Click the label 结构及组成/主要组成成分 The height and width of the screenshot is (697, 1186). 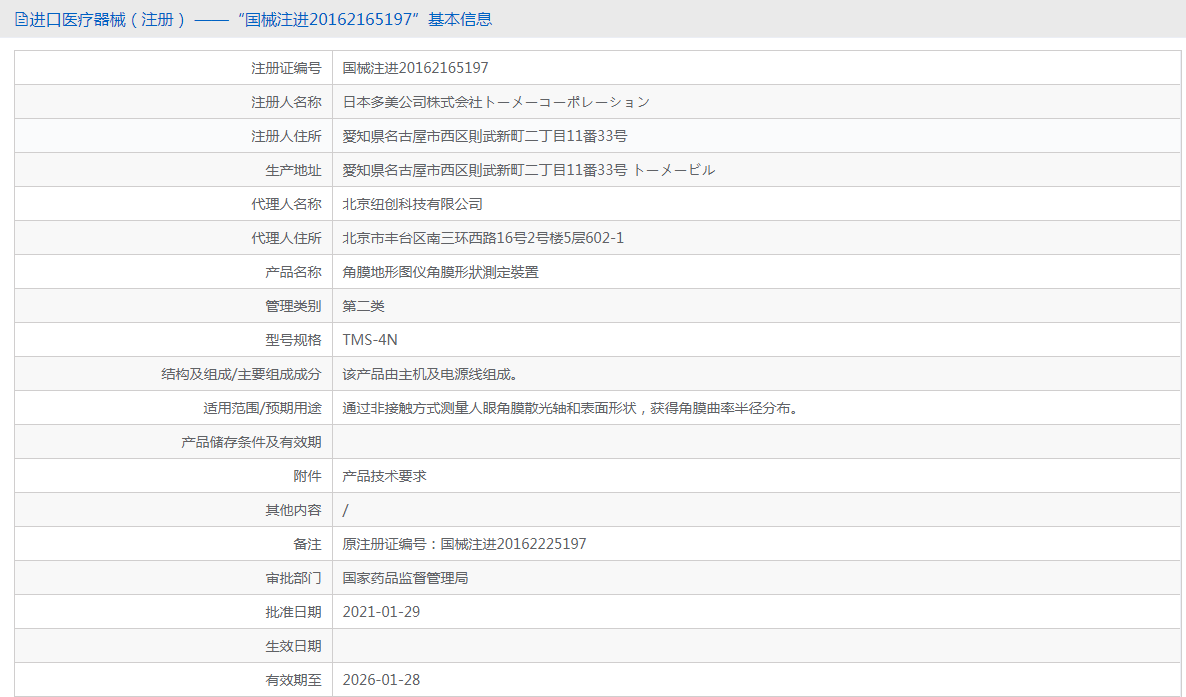click(241, 375)
